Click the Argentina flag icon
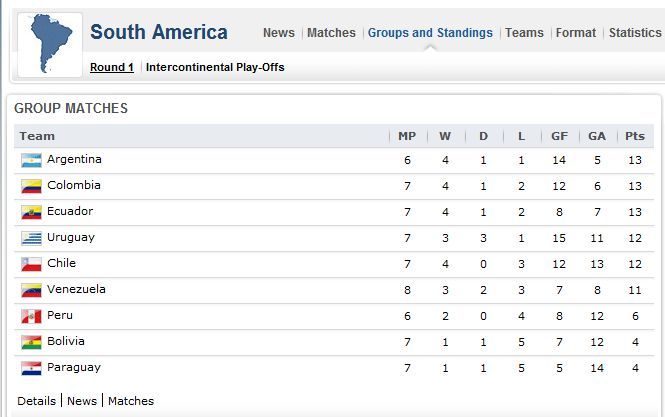Screen dimensions: 665x417 pos(31,160)
